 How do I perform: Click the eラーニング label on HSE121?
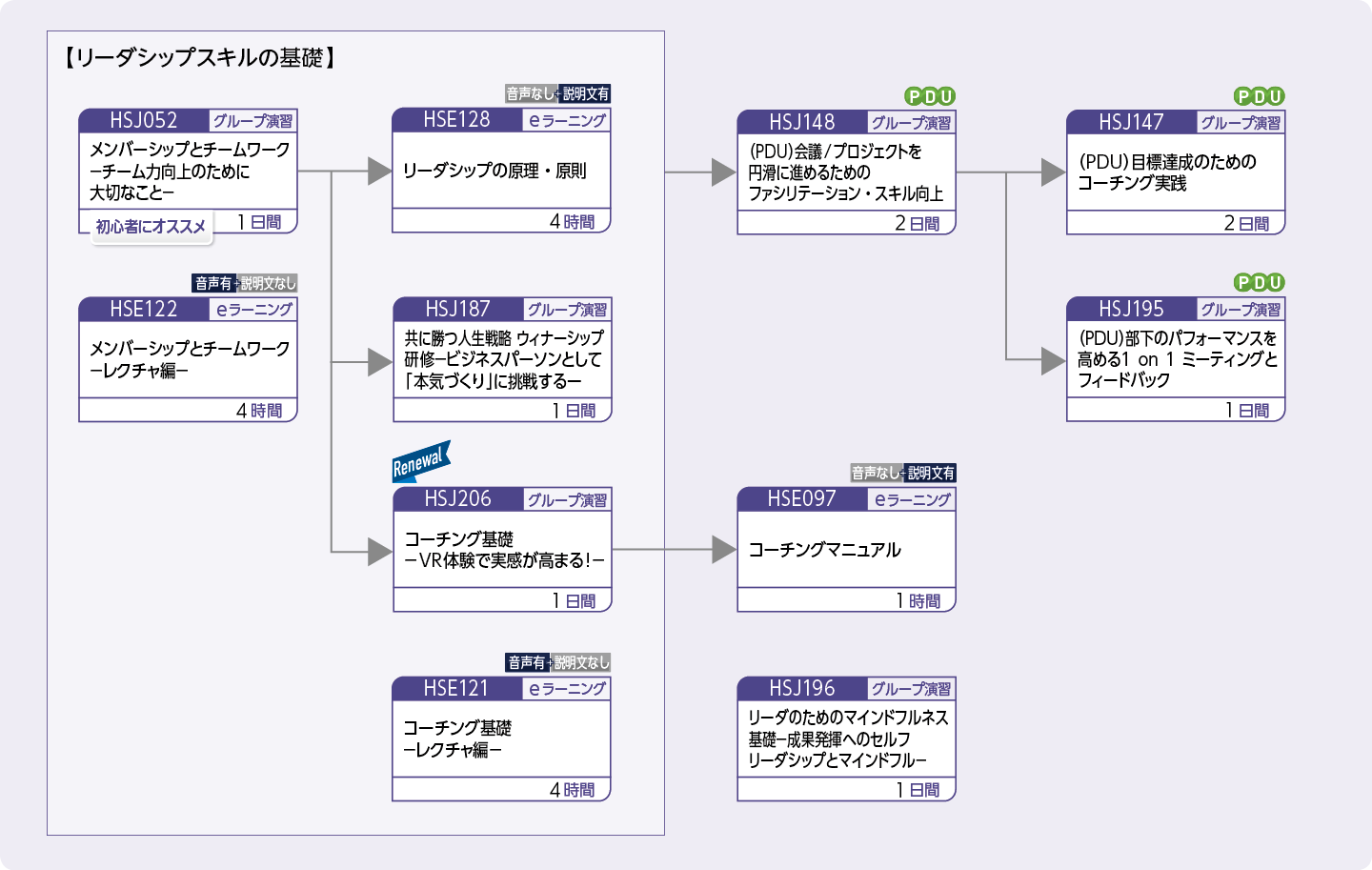tap(567, 689)
